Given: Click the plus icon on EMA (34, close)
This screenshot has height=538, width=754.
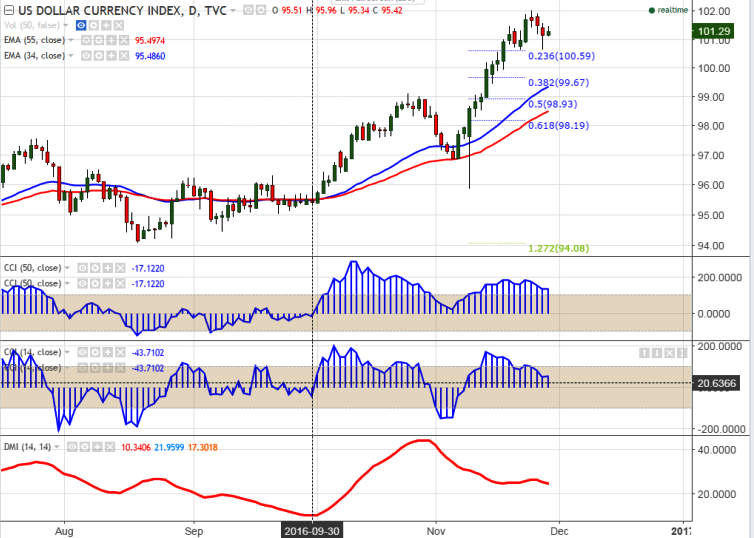Looking at the screenshot, I should tap(111, 56).
